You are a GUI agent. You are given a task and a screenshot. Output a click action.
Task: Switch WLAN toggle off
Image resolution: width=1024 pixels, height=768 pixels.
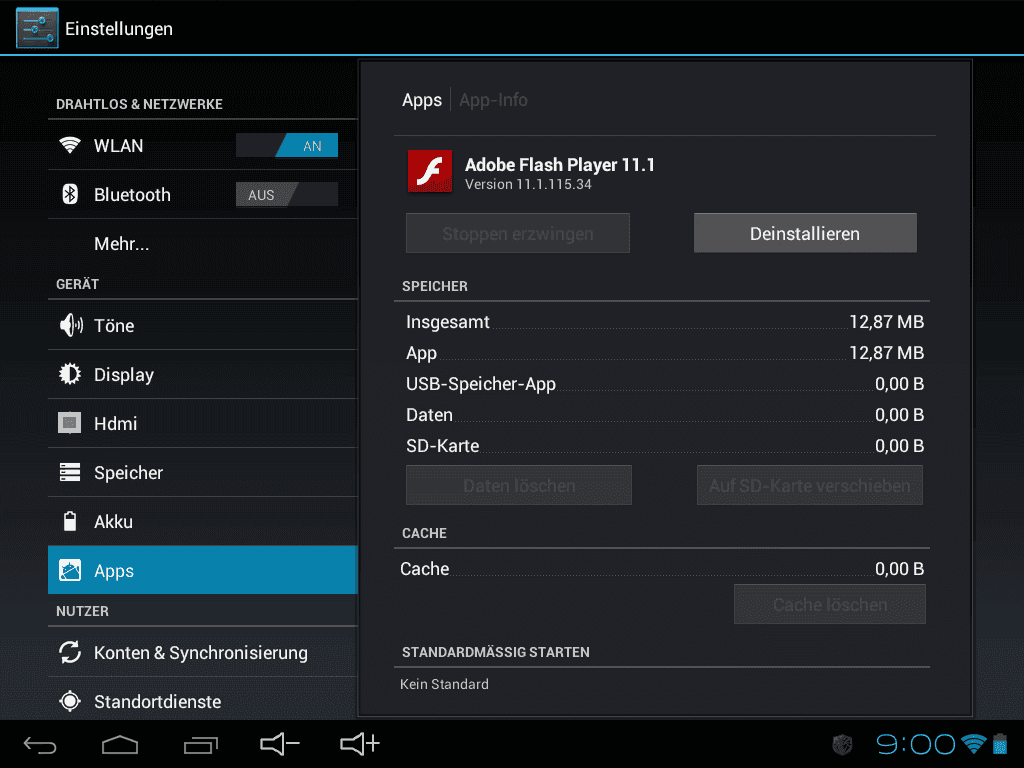coord(287,145)
